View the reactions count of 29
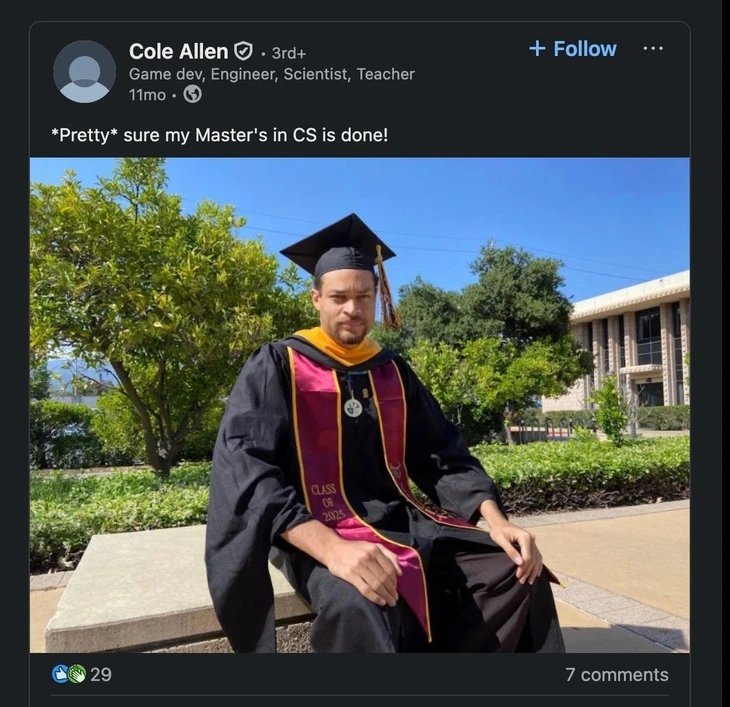 101,674
